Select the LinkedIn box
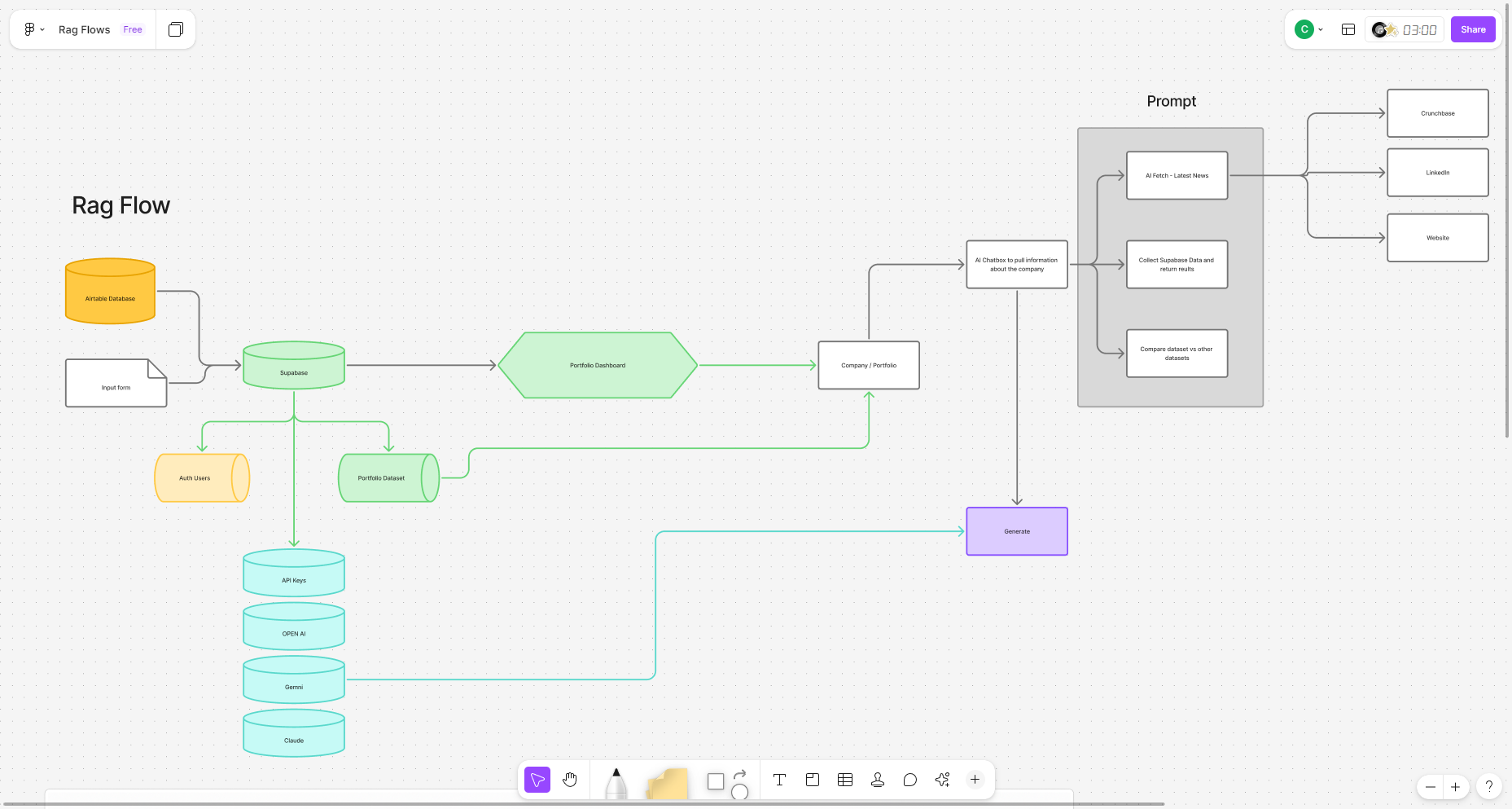 tap(1438, 173)
